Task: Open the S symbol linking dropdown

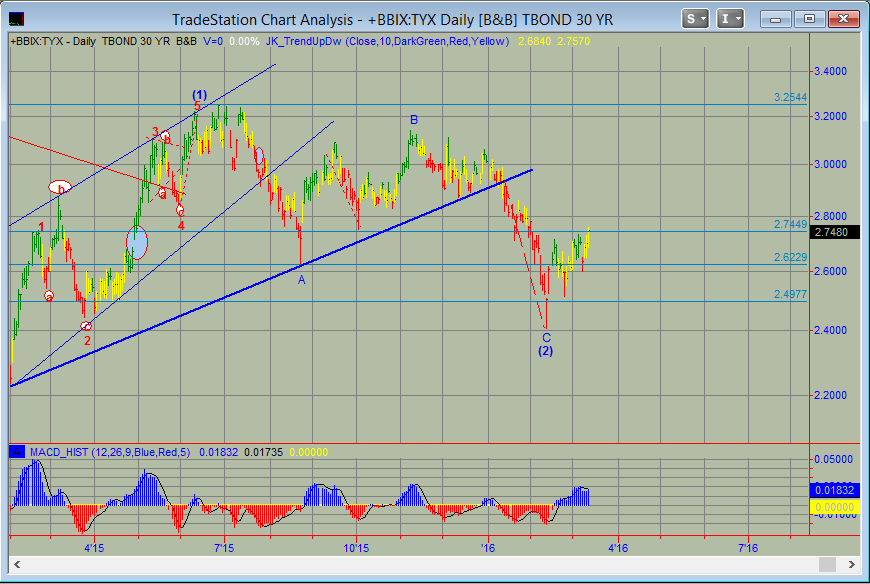Action: [696, 18]
